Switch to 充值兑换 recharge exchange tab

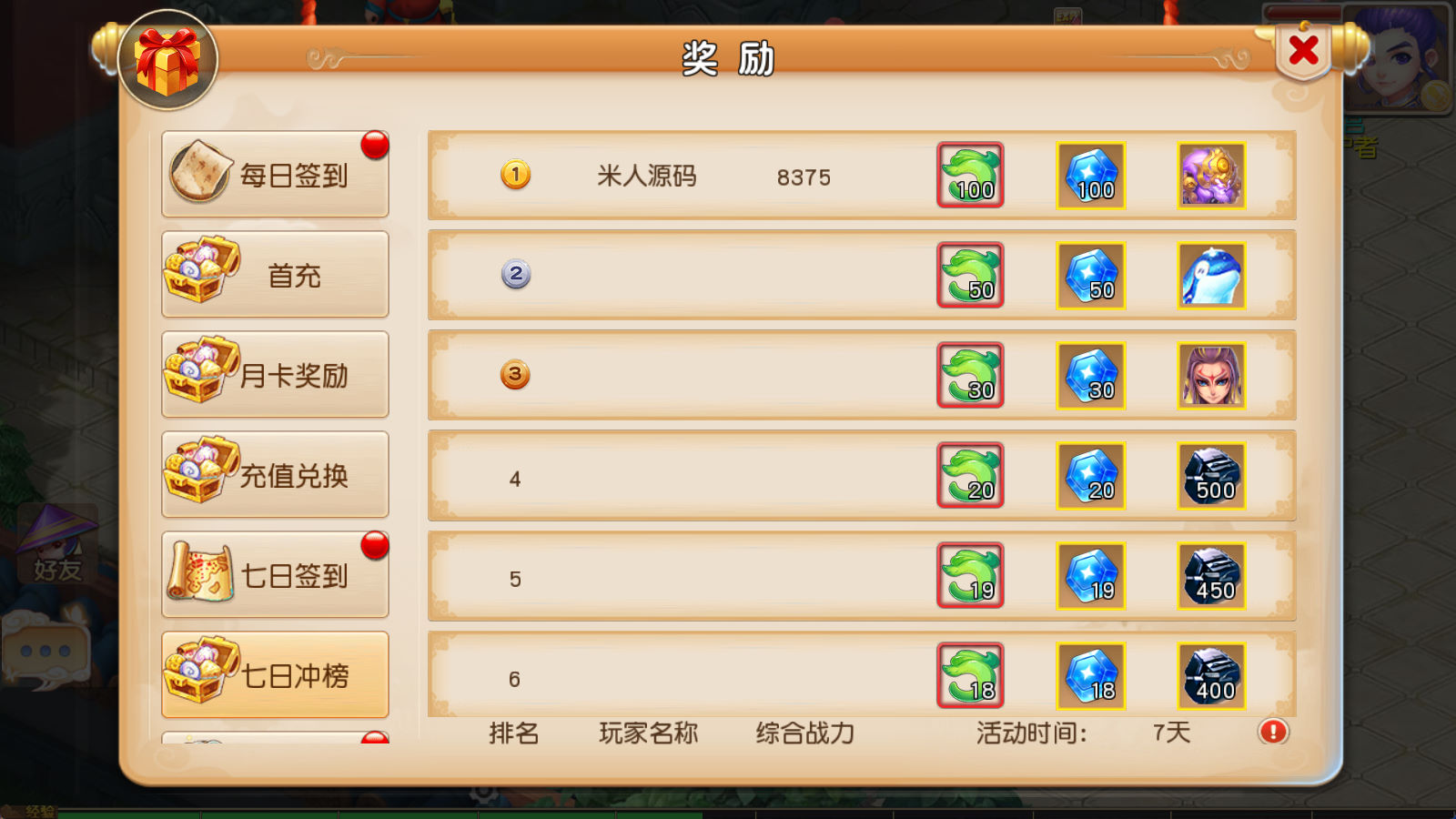[x=275, y=474]
